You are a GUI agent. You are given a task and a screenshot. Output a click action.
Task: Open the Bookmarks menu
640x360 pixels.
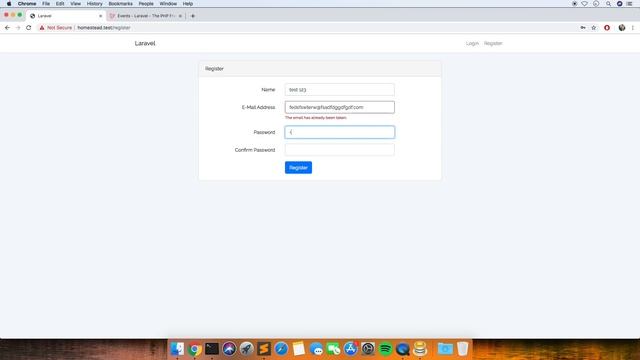120,4
